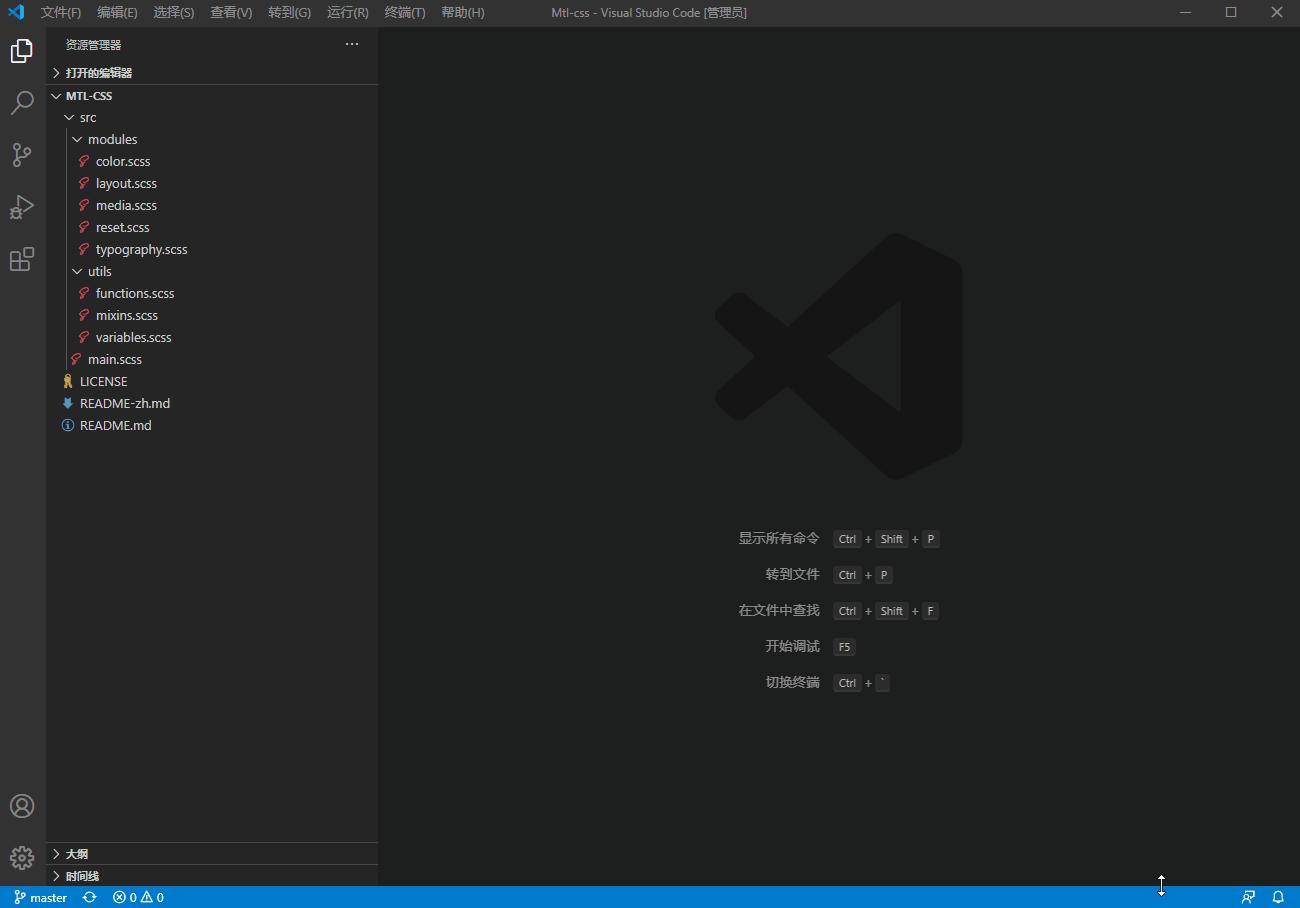Click the markdown icon beside README-zh.md
1300x908 pixels.
(68, 403)
